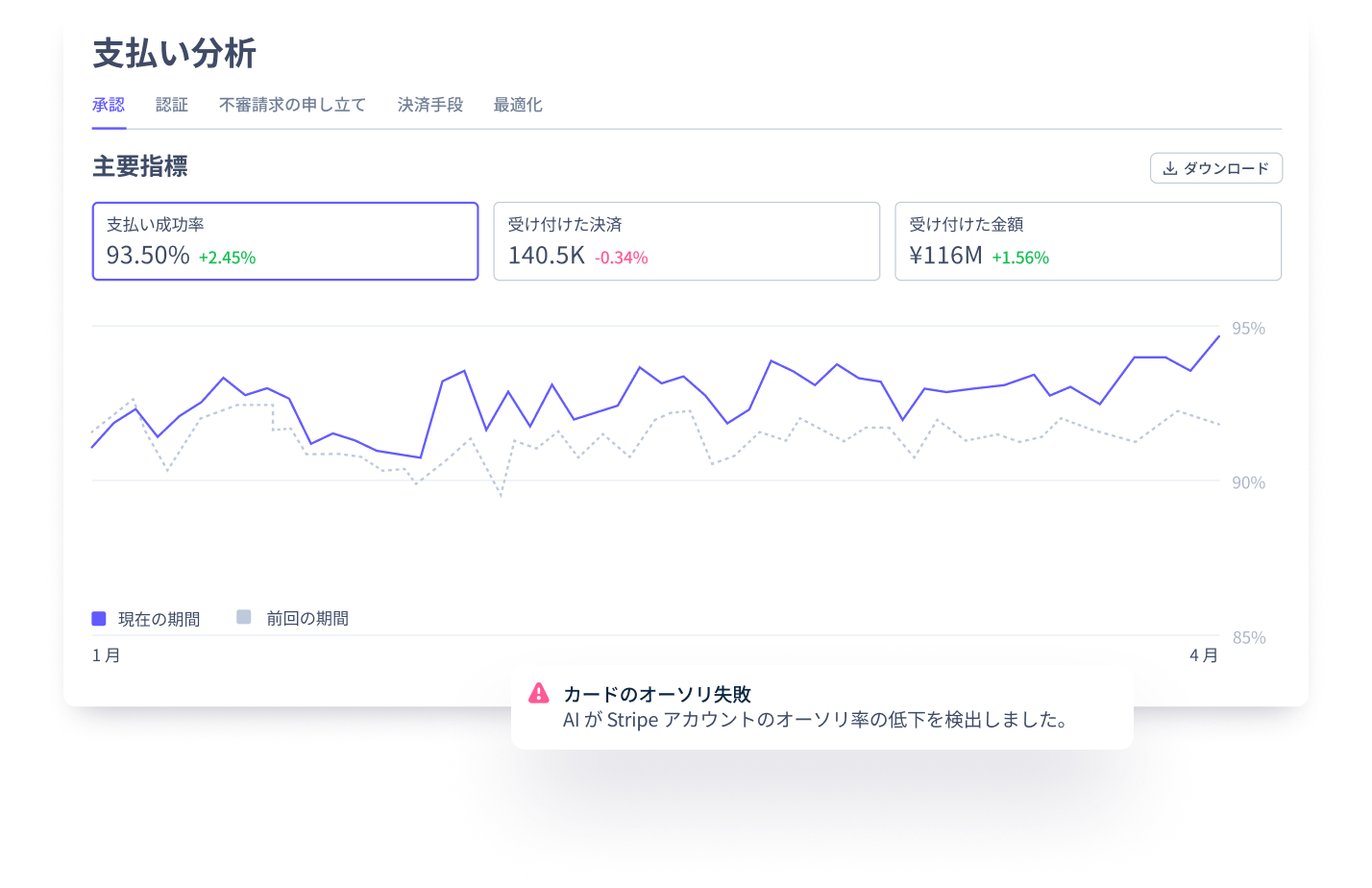Select the 支払い成功率 metric card
This screenshot has width=1372, height=888.
point(285,241)
